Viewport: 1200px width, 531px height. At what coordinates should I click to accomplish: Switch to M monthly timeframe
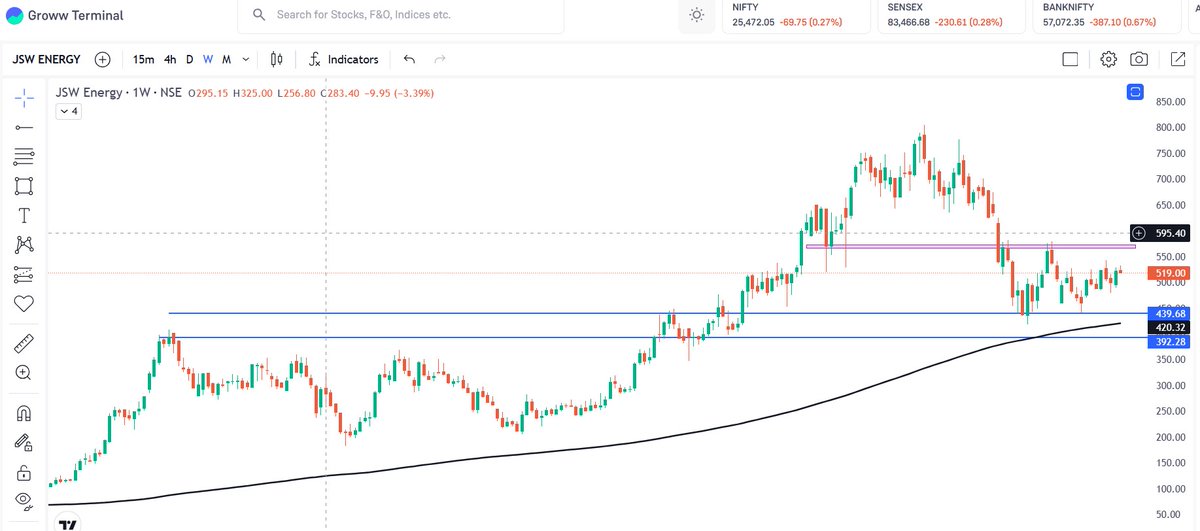pyautogui.click(x=227, y=59)
